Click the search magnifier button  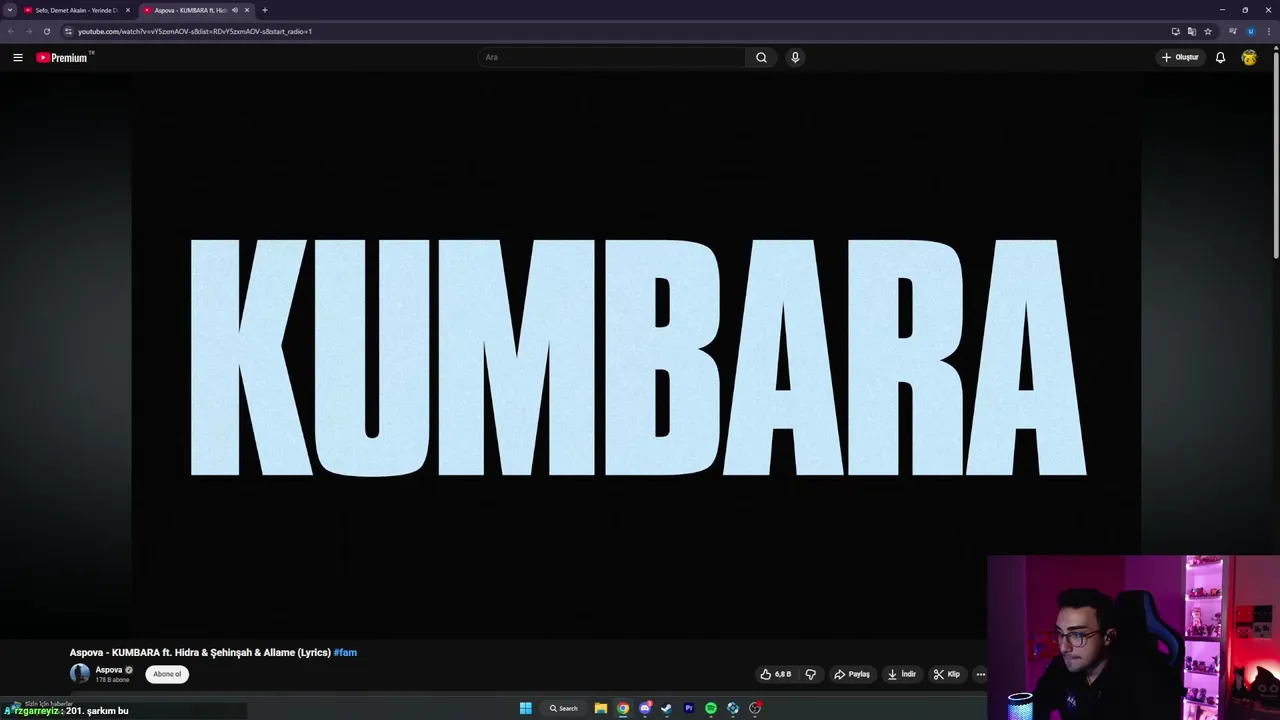(x=761, y=57)
